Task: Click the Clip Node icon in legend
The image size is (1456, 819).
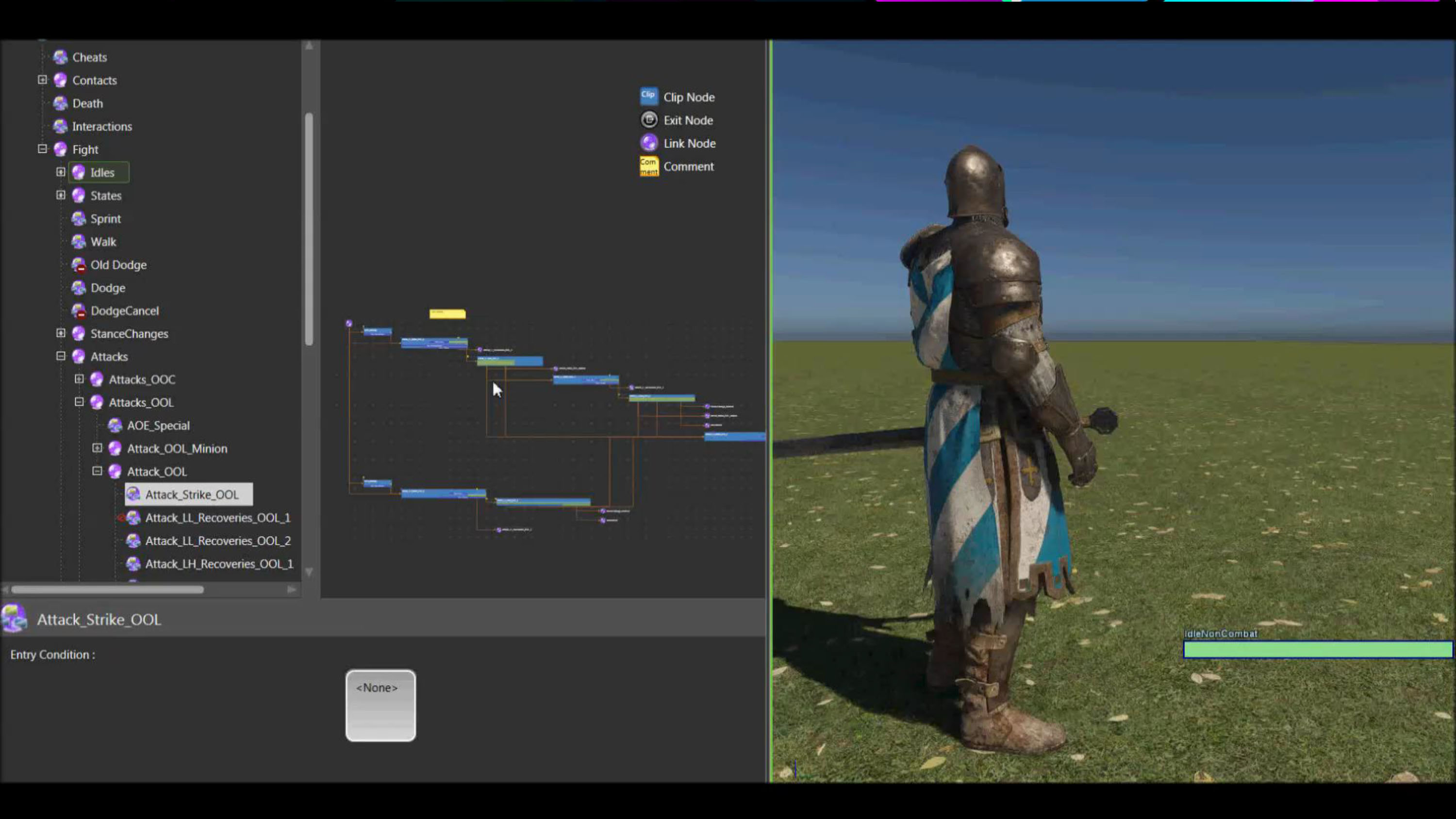Action: tap(648, 97)
